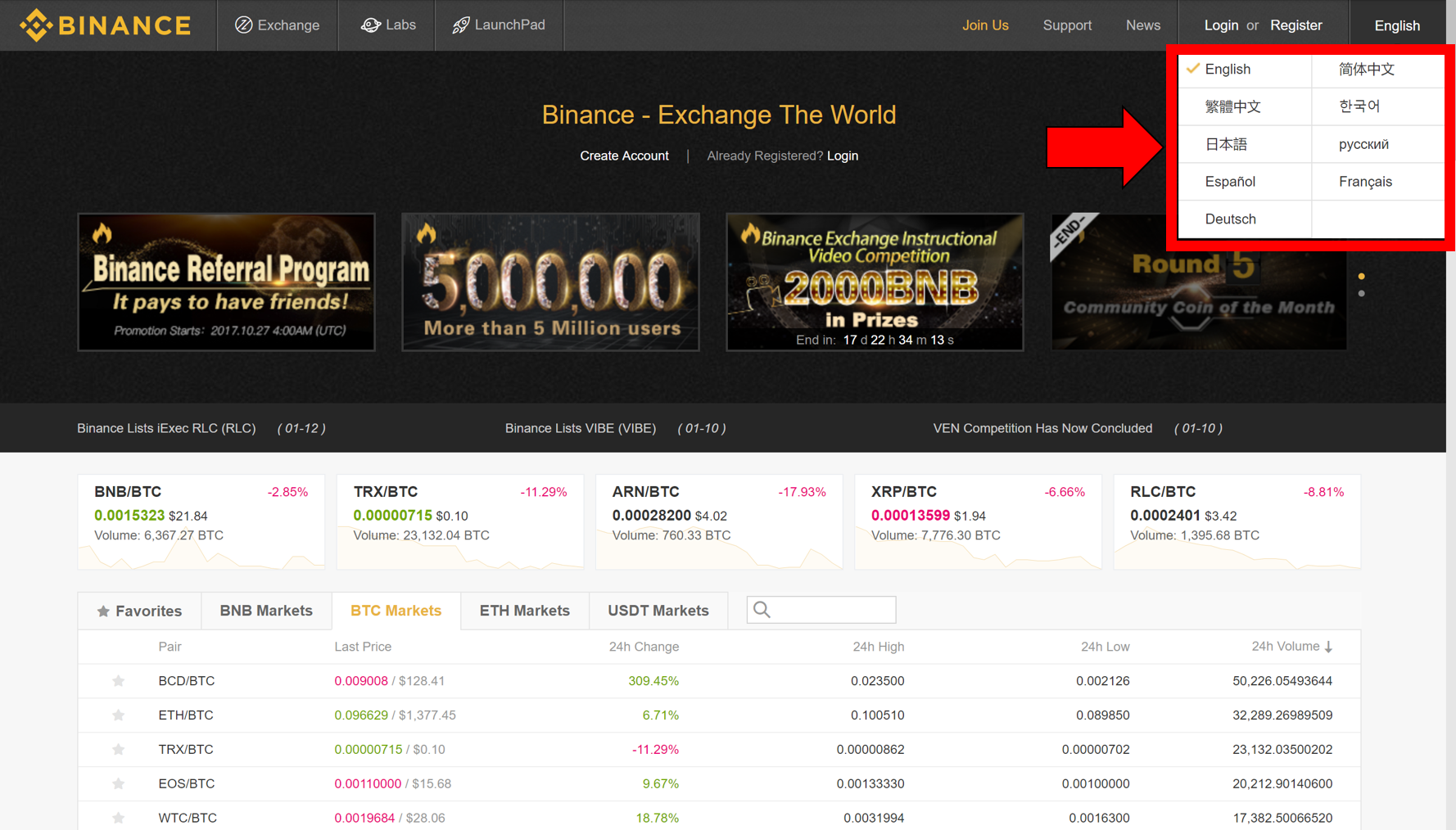The image size is (1456, 830).
Task: Click Login after Already Registered
Action: click(843, 156)
